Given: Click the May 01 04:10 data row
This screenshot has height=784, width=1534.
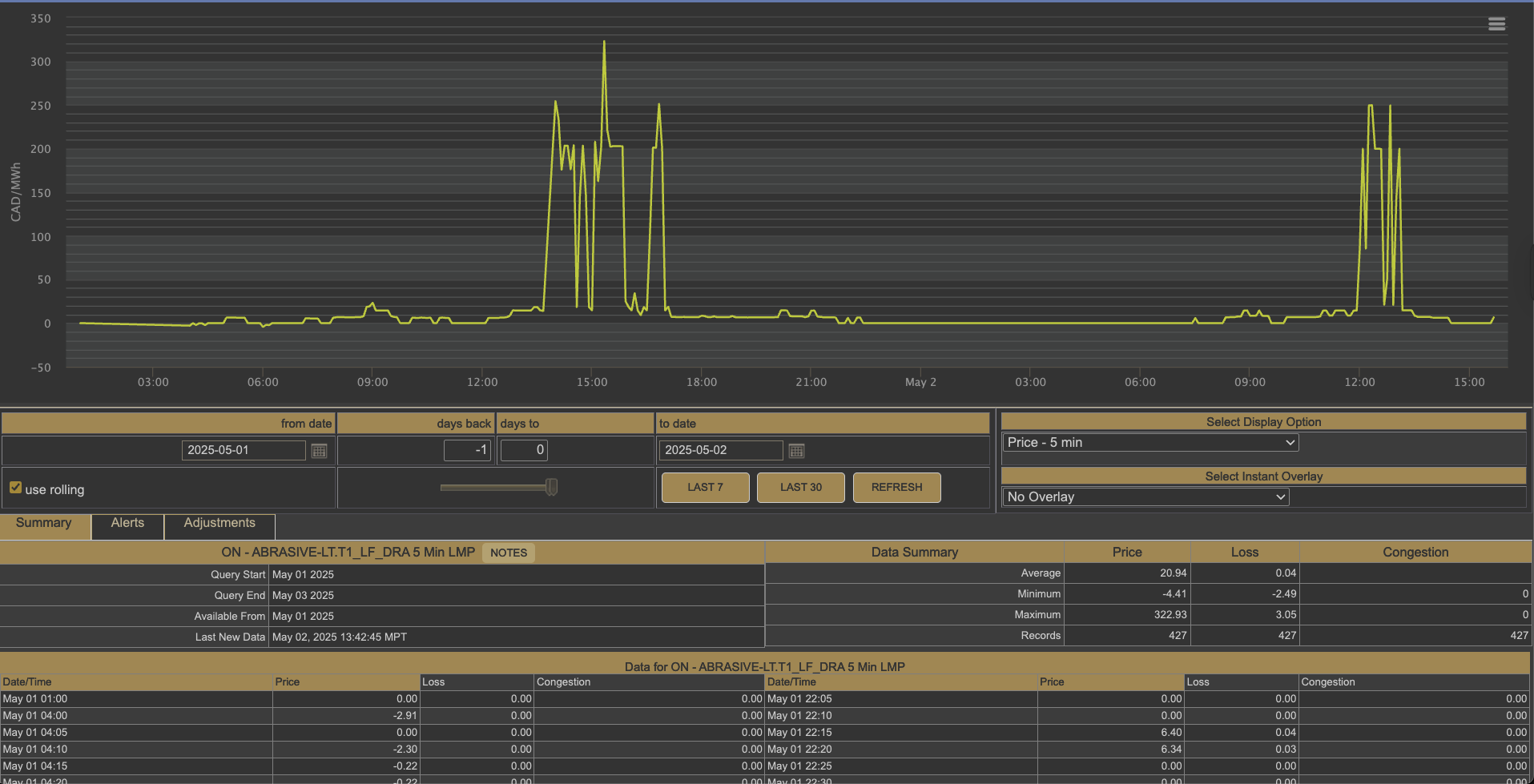Looking at the screenshot, I should click(382, 750).
